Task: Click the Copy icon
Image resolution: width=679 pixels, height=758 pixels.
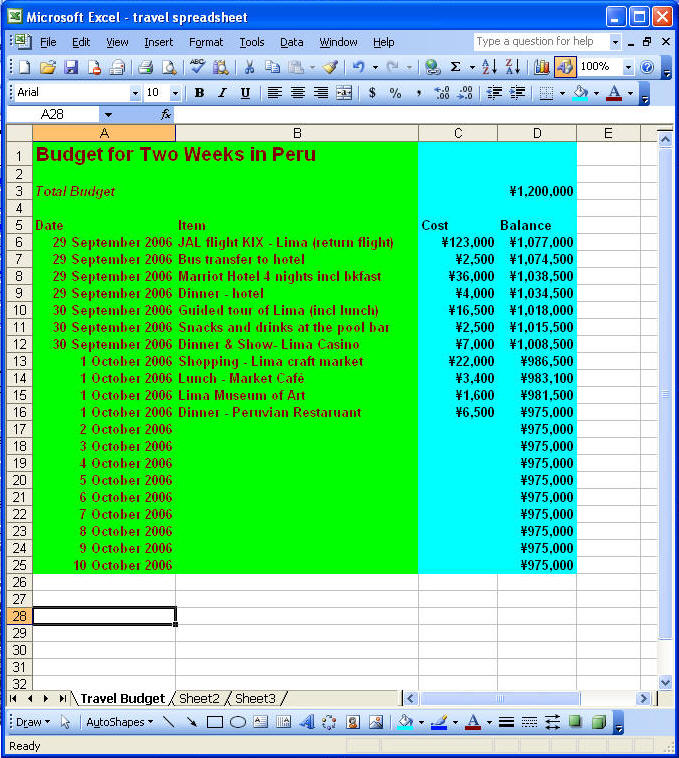Action: (273, 67)
